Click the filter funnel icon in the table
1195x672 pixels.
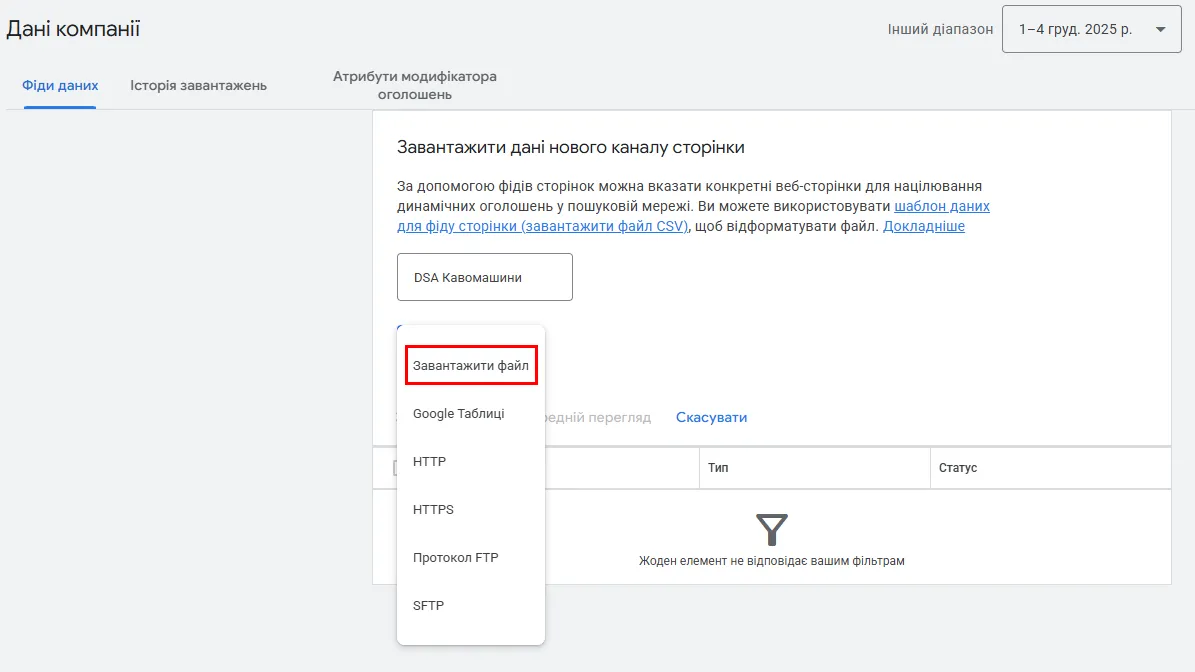coord(771,532)
